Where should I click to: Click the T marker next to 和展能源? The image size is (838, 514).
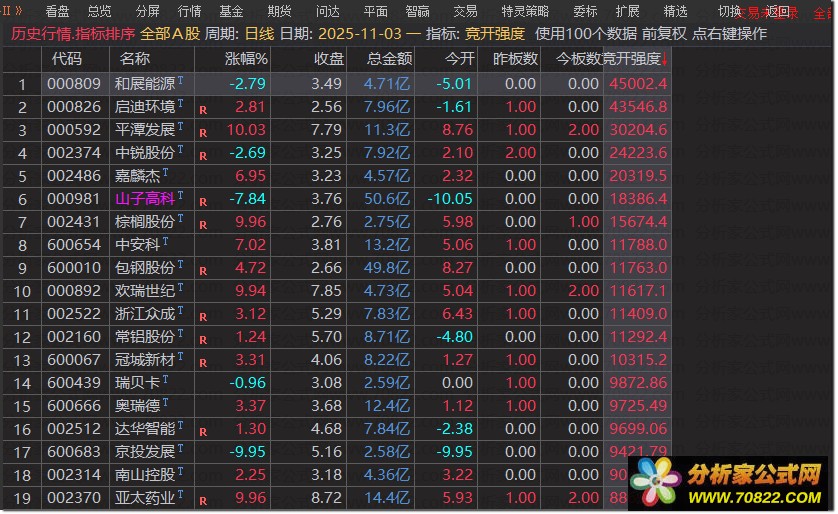click(181, 80)
